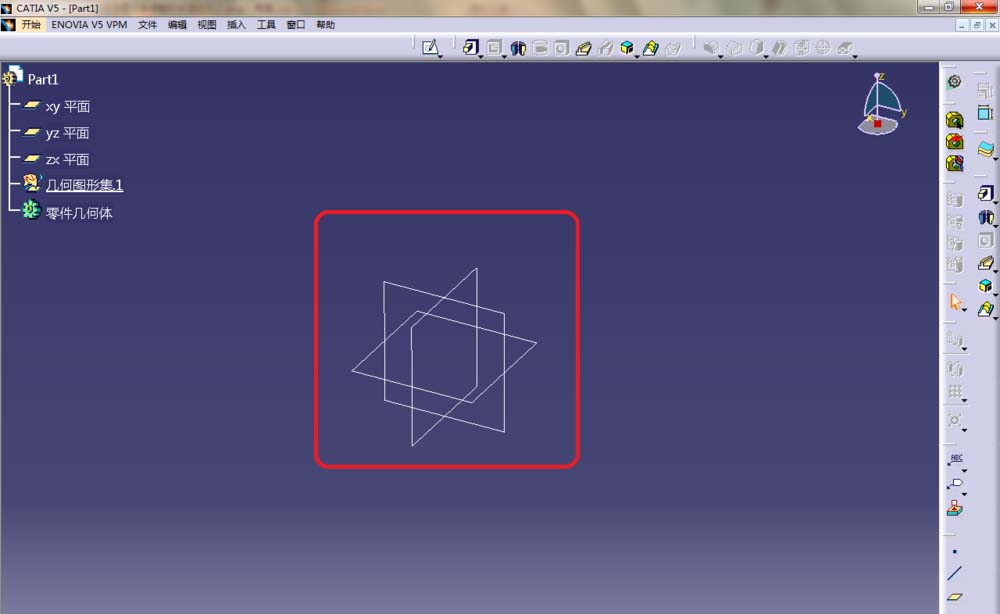Select the Rib icon in the right column
The height and width of the screenshot is (614, 1000).
(985, 263)
